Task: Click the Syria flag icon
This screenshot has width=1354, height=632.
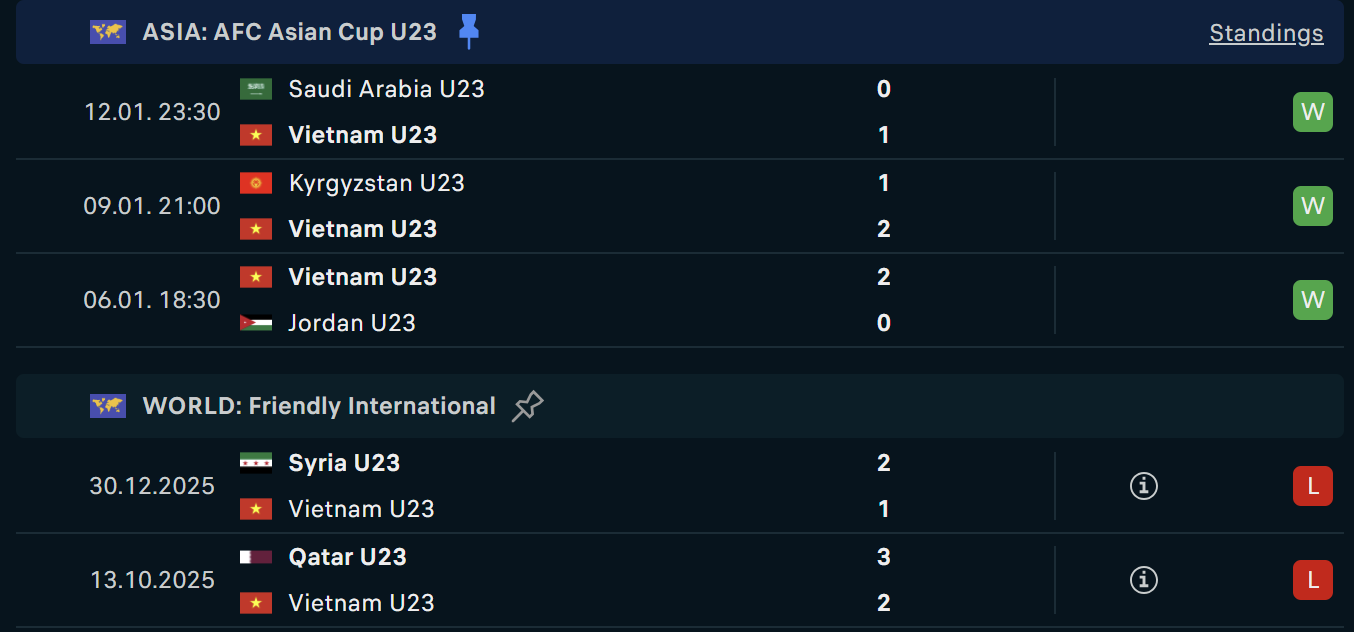Action: (256, 463)
